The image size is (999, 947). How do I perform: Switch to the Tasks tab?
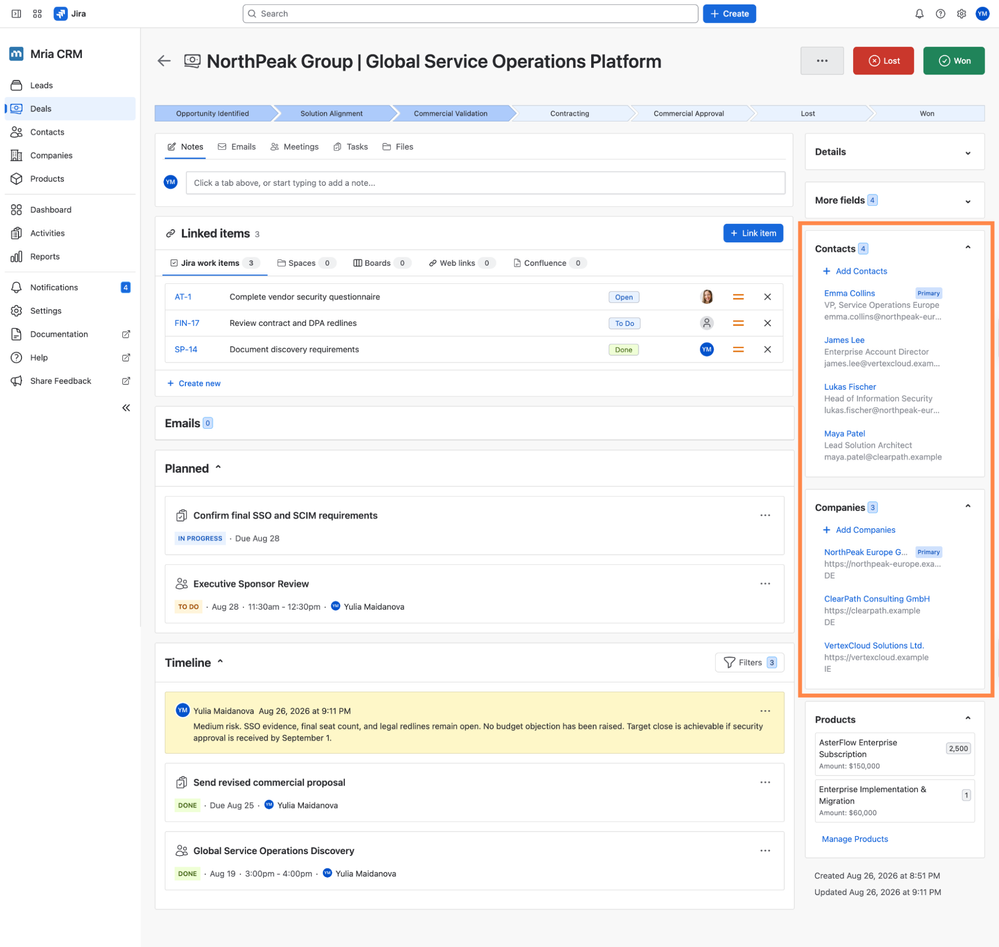(350, 147)
